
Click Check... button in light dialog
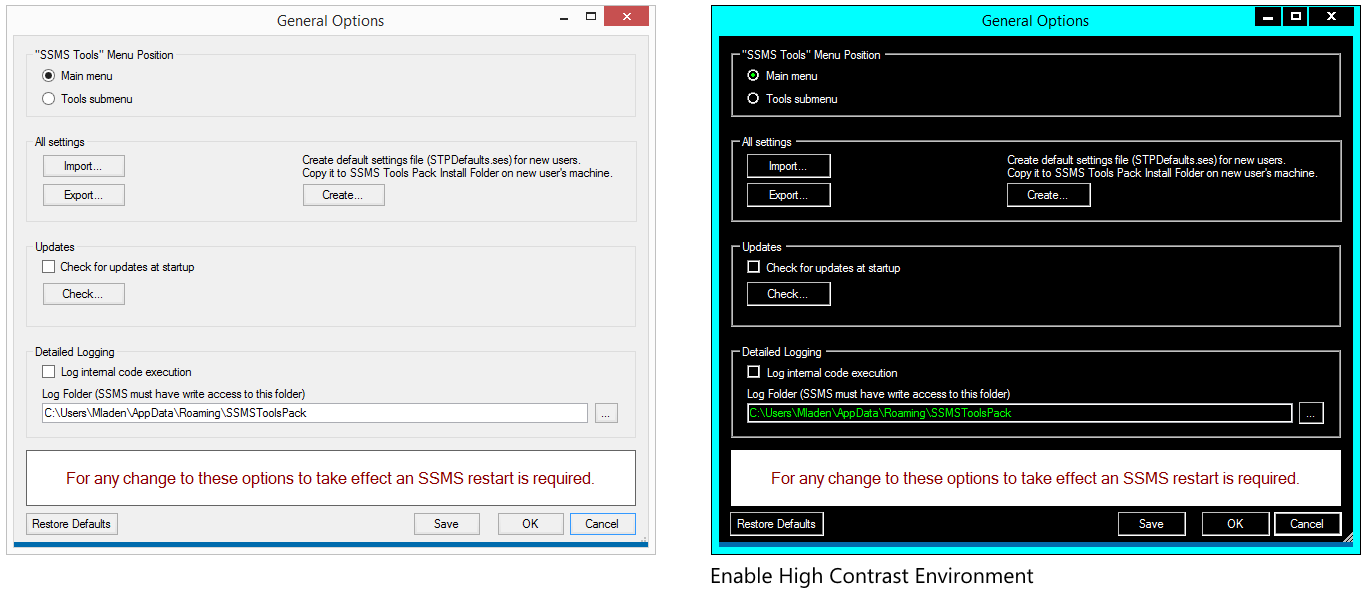[x=84, y=294]
